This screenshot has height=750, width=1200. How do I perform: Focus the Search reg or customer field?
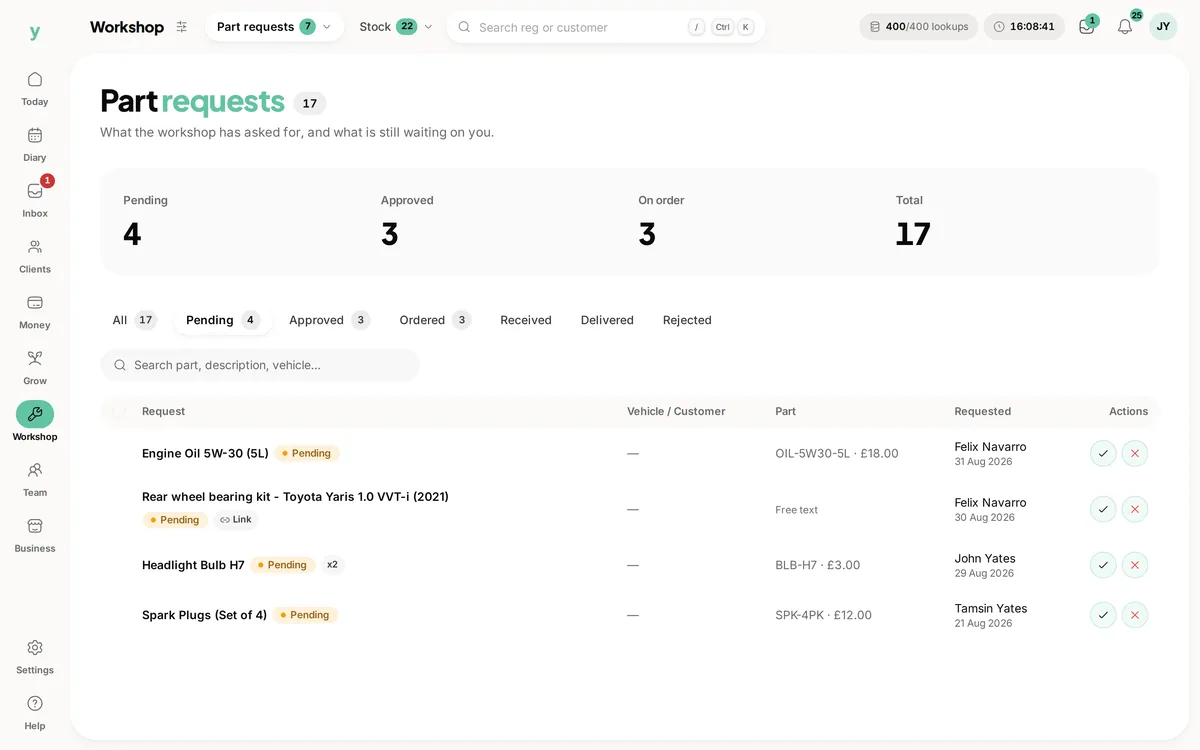pyautogui.click(x=606, y=27)
